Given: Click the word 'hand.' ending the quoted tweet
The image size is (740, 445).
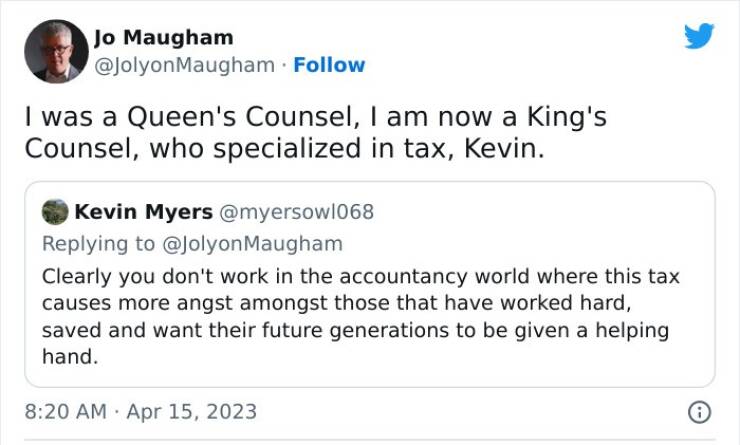Looking at the screenshot, I should pos(70,356).
